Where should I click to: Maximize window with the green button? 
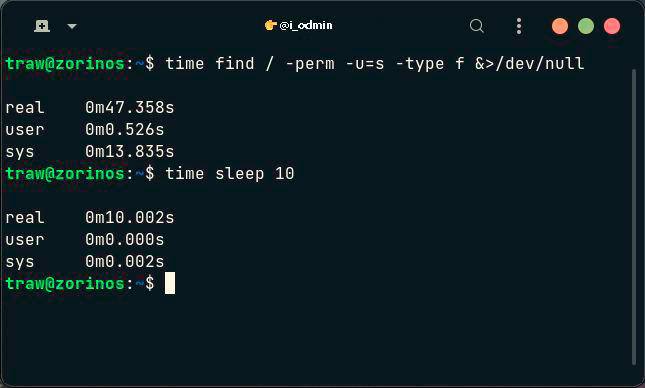click(586, 26)
